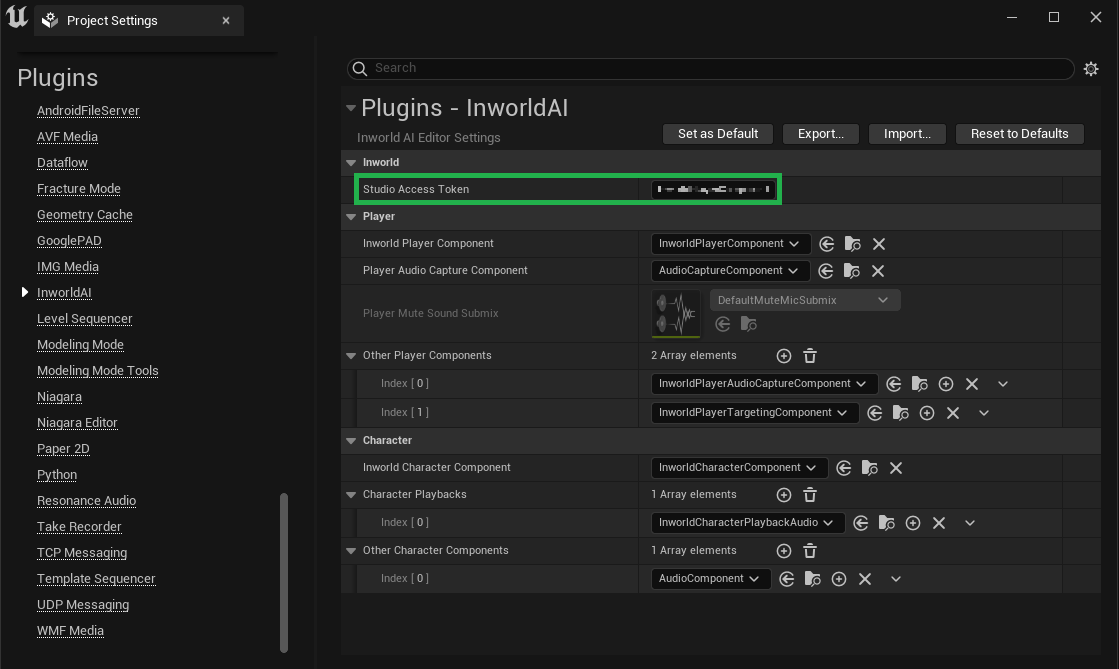Open the AudioComponent class dropdown
1119x669 pixels.
click(710, 578)
